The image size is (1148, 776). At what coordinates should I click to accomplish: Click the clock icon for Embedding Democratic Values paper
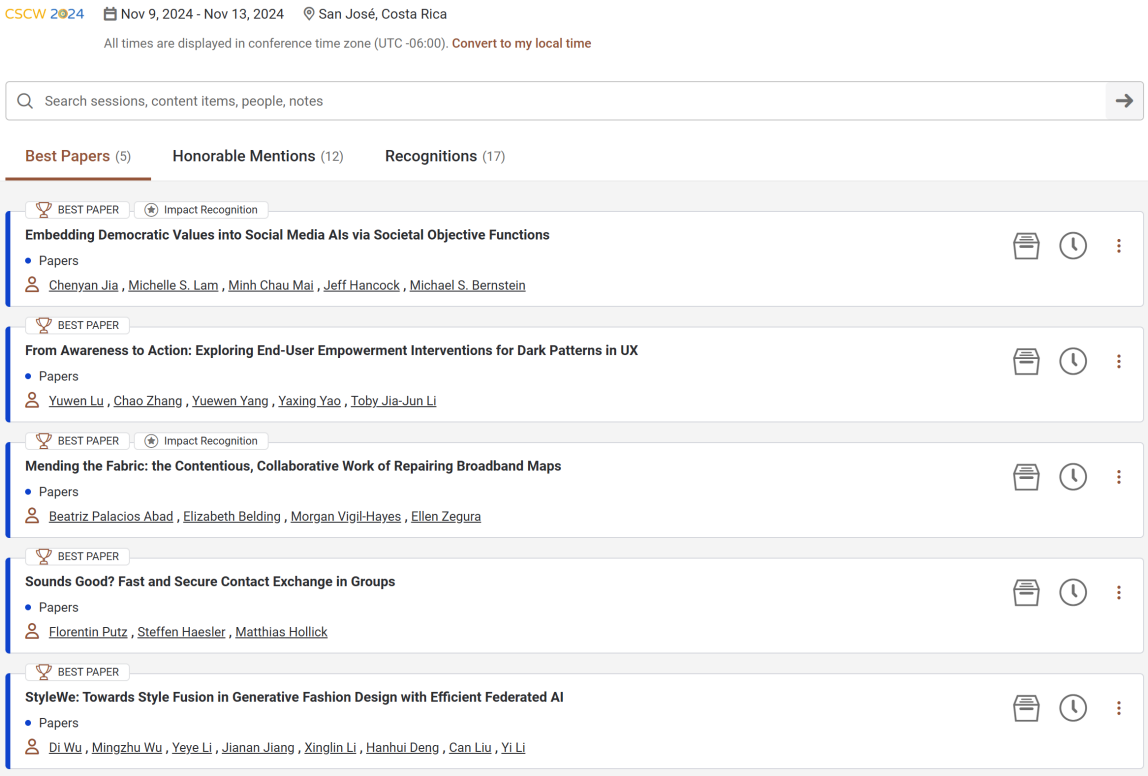click(x=1073, y=246)
